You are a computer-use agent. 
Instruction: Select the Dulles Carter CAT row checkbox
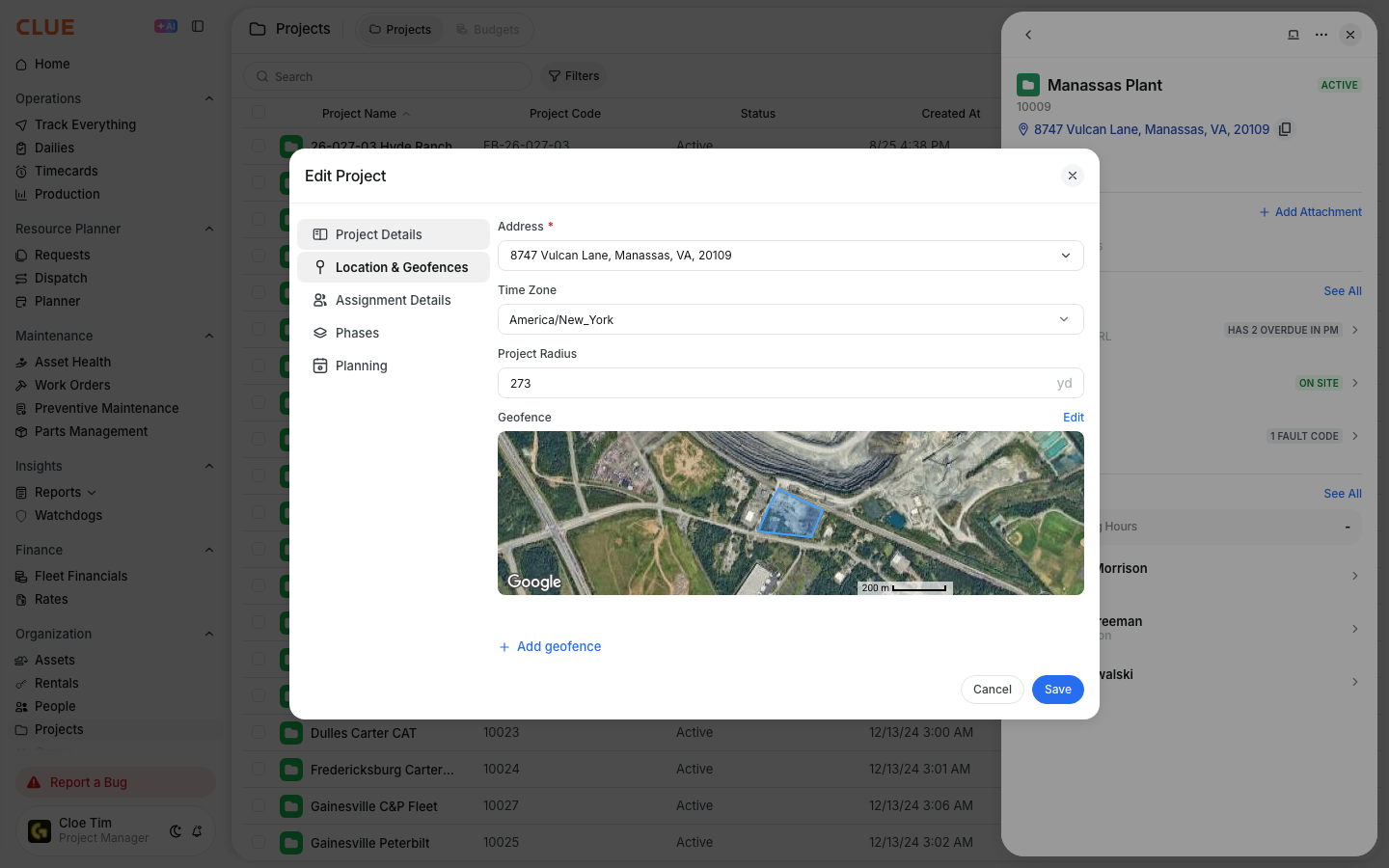point(259,732)
